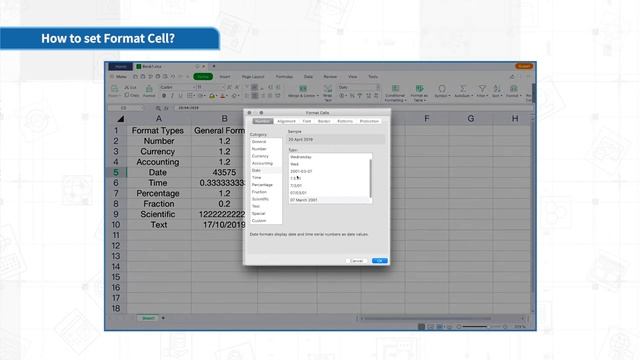The width and height of the screenshot is (640, 360).
Task: Click the Conditional Formatting icon
Action: [x=395, y=89]
